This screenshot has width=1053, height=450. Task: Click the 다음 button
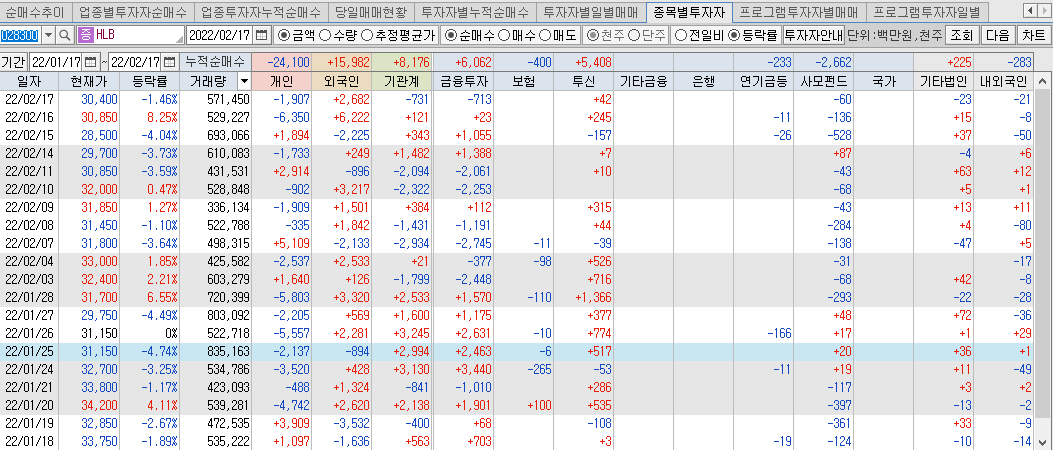pyautogui.click(x=998, y=35)
